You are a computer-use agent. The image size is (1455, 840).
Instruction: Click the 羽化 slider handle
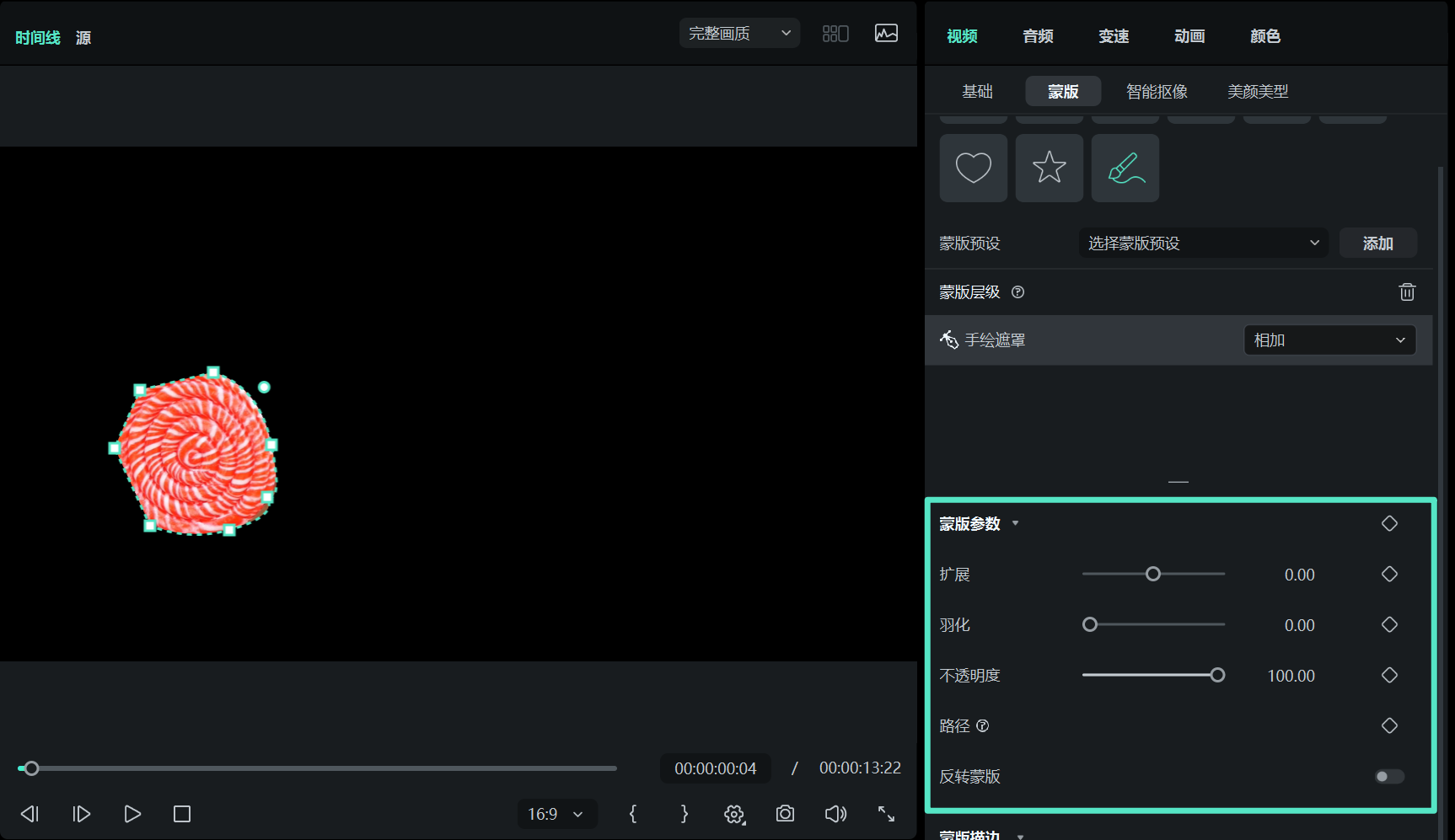point(1090,624)
